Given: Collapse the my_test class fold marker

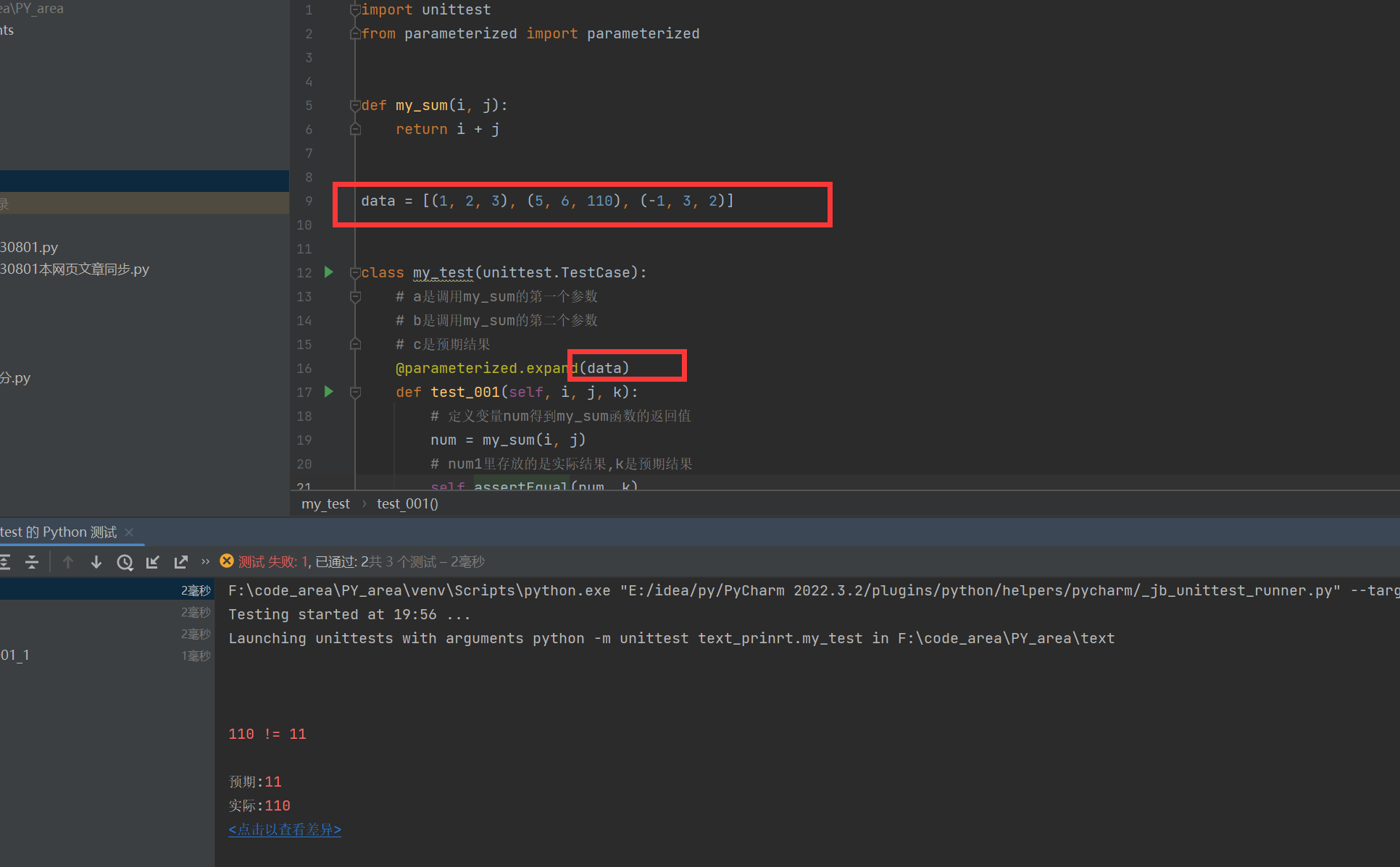Looking at the screenshot, I should click(355, 273).
